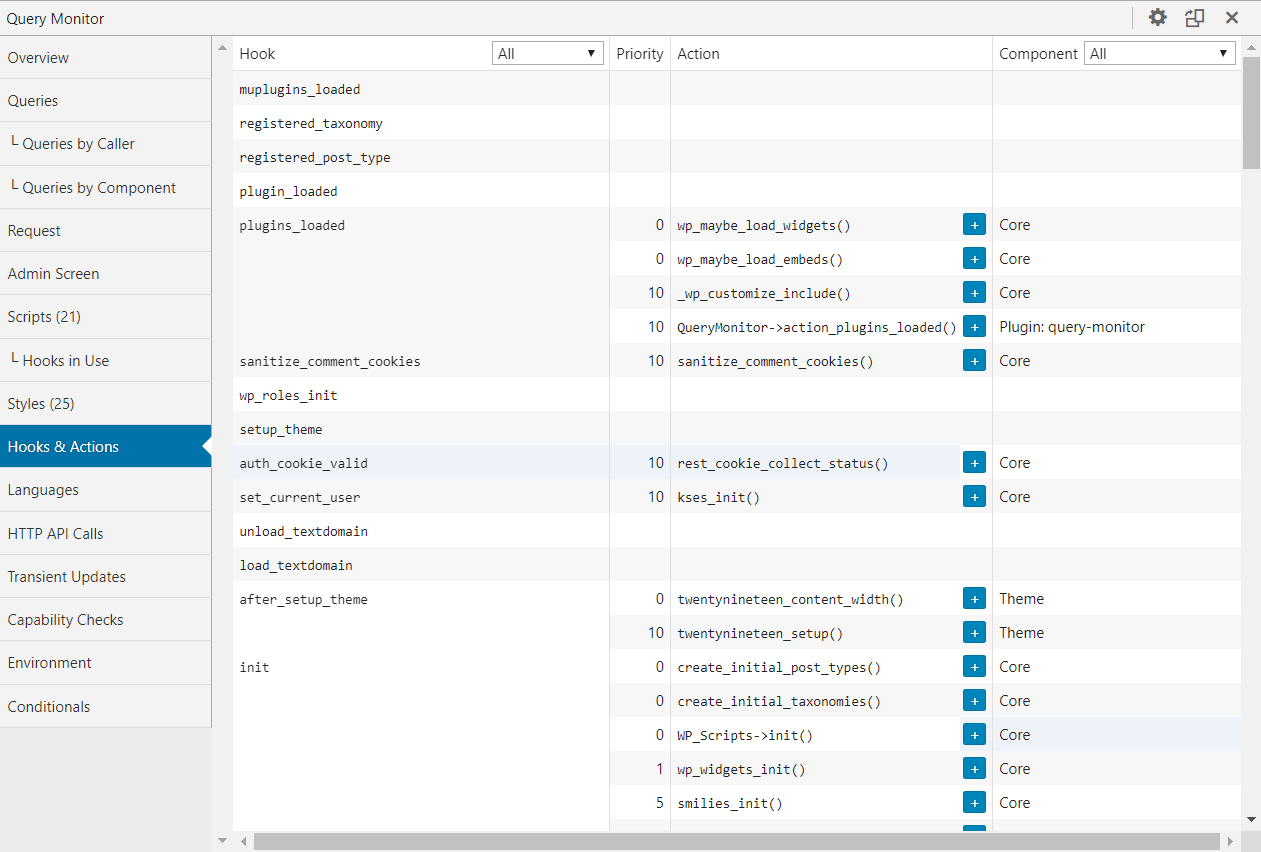Open the Hook filter dropdown
This screenshot has height=852, width=1261.
(x=548, y=54)
